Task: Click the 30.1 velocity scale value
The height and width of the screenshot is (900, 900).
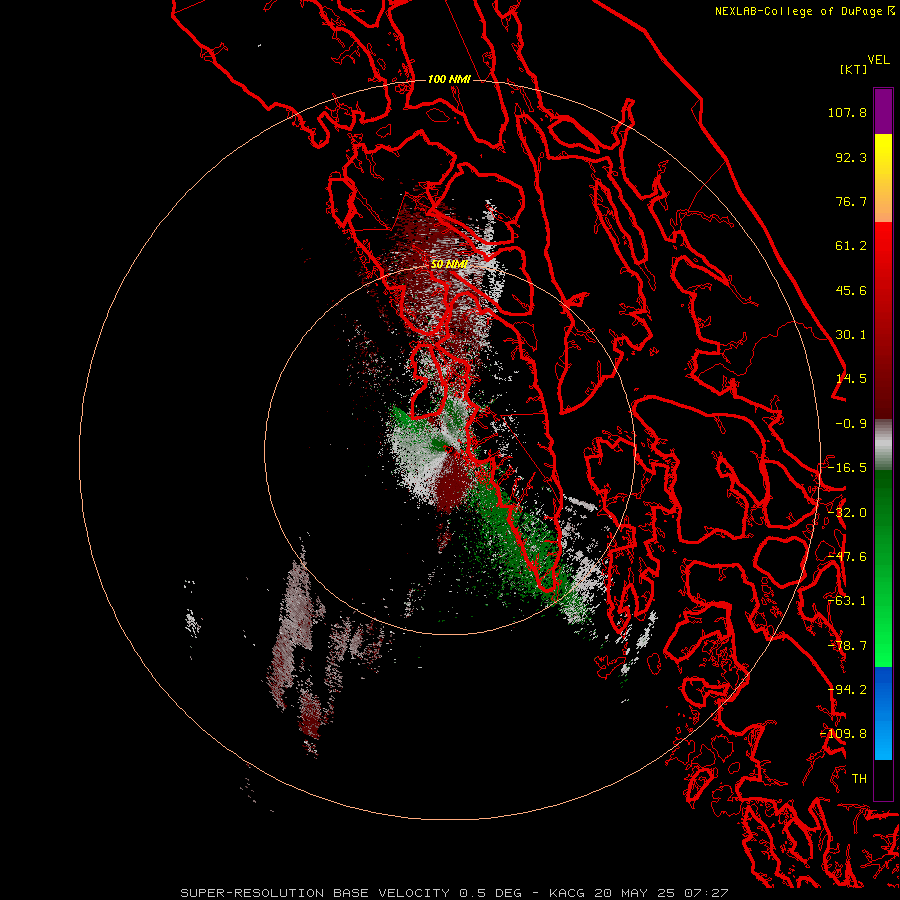Action: click(x=851, y=335)
